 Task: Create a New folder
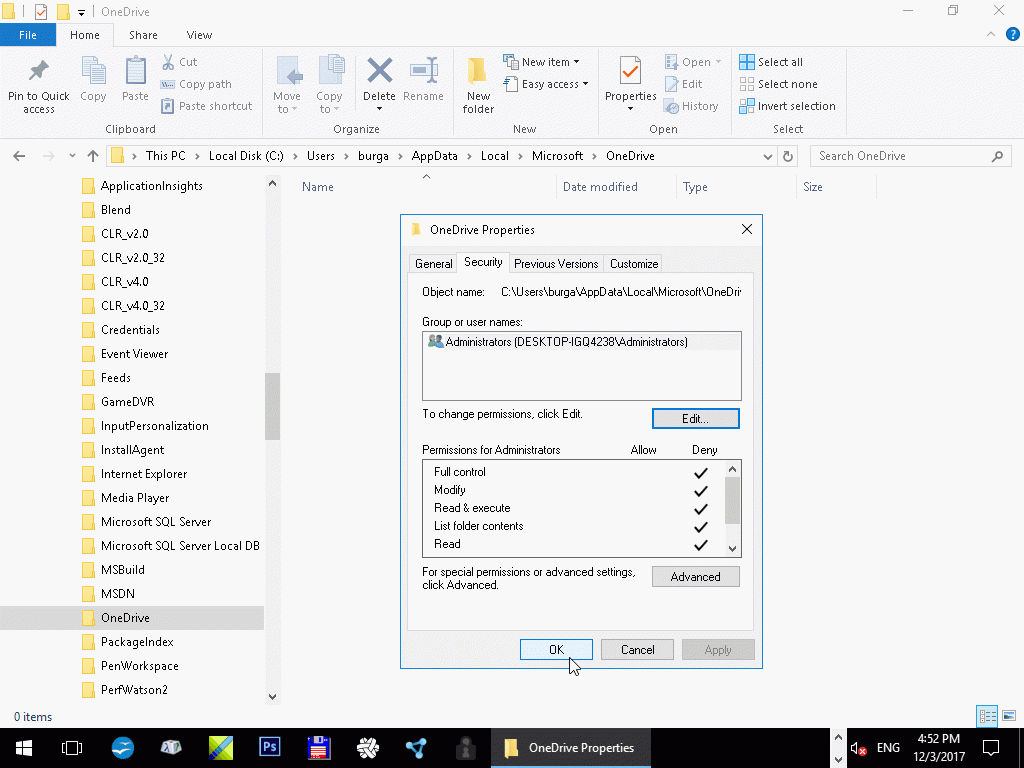[478, 85]
